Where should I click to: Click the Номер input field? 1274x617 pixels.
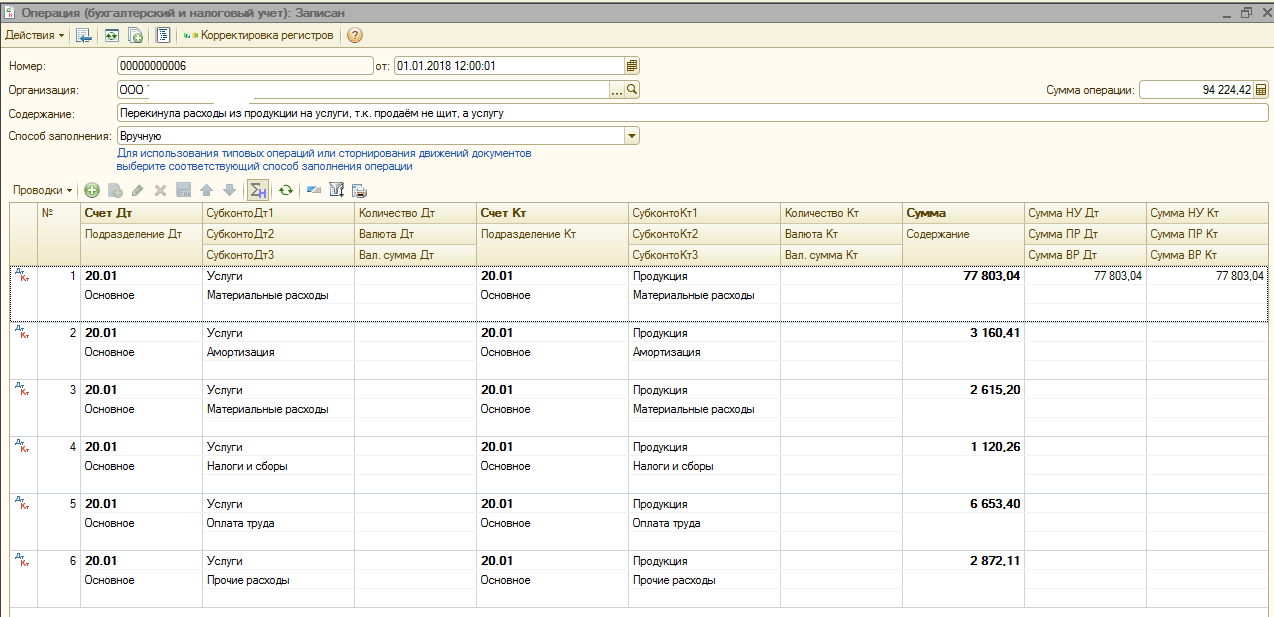[x=244, y=66]
